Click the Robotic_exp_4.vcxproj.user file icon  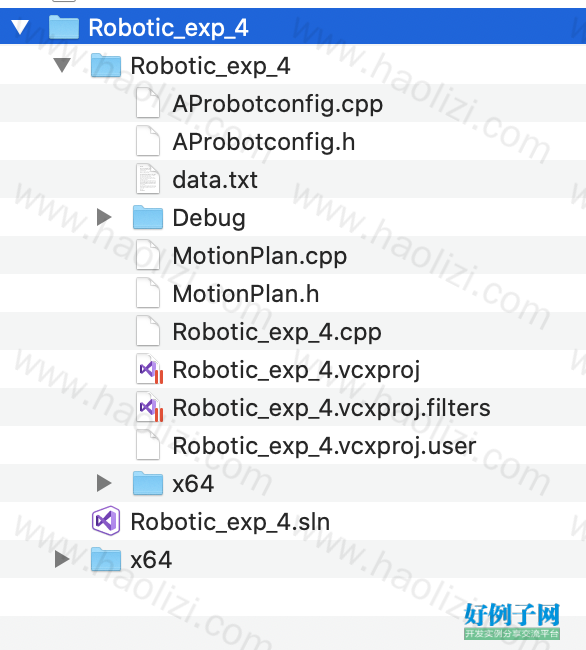[148, 445]
